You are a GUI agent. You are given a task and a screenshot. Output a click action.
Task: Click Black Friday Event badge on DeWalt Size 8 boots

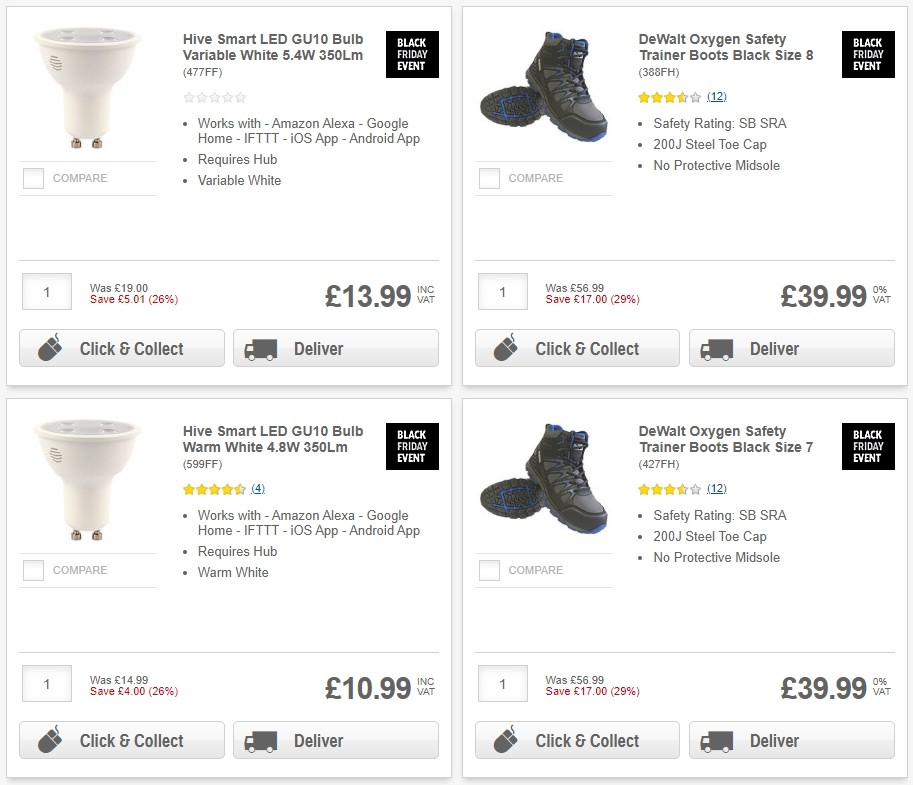pos(867,55)
